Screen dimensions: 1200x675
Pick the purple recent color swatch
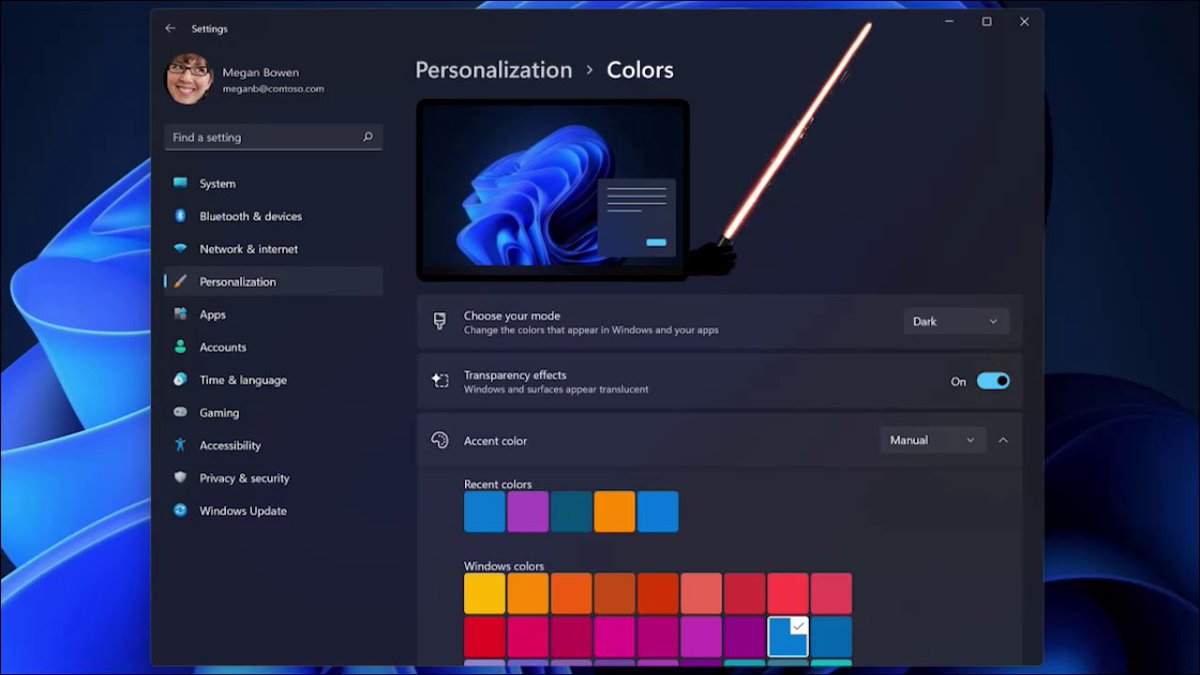tap(528, 511)
